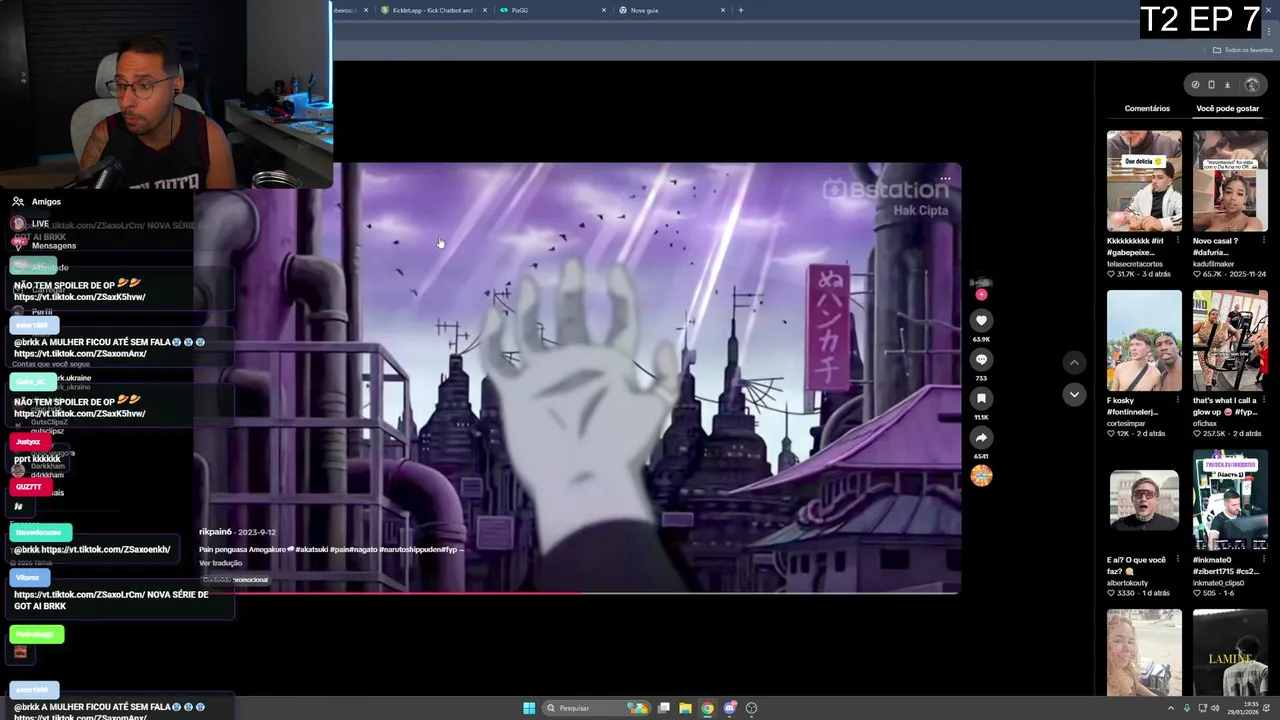Viewport: 1280px width, 720px height.
Task: Go to next video with down arrow
Action: pyautogui.click(x=1074, y=394)
